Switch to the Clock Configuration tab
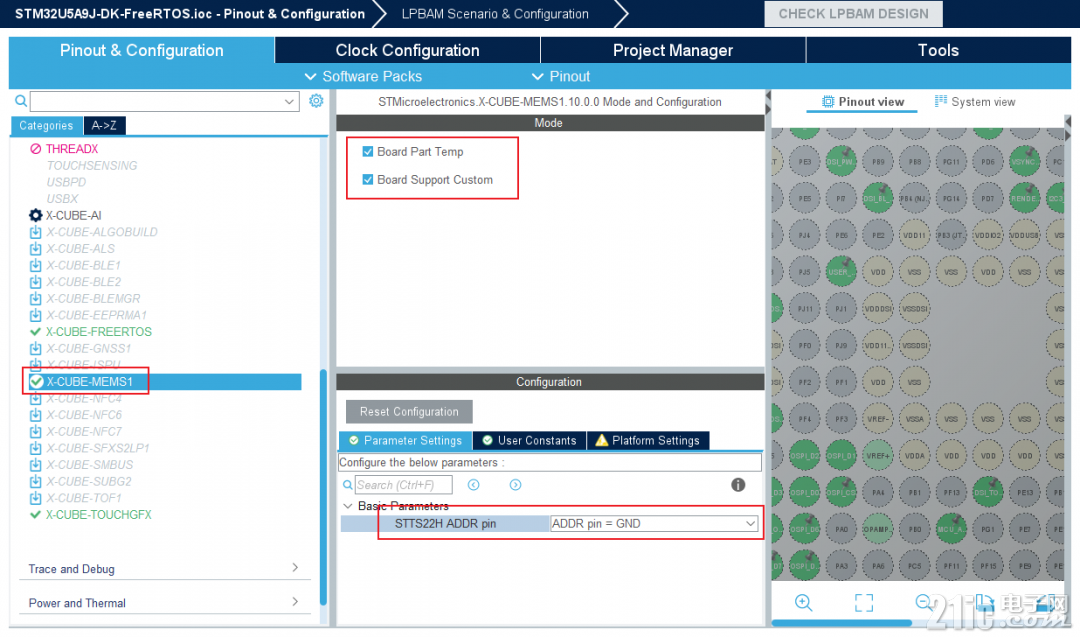This screenshot has width=1080, height=637. pos(407,50)
